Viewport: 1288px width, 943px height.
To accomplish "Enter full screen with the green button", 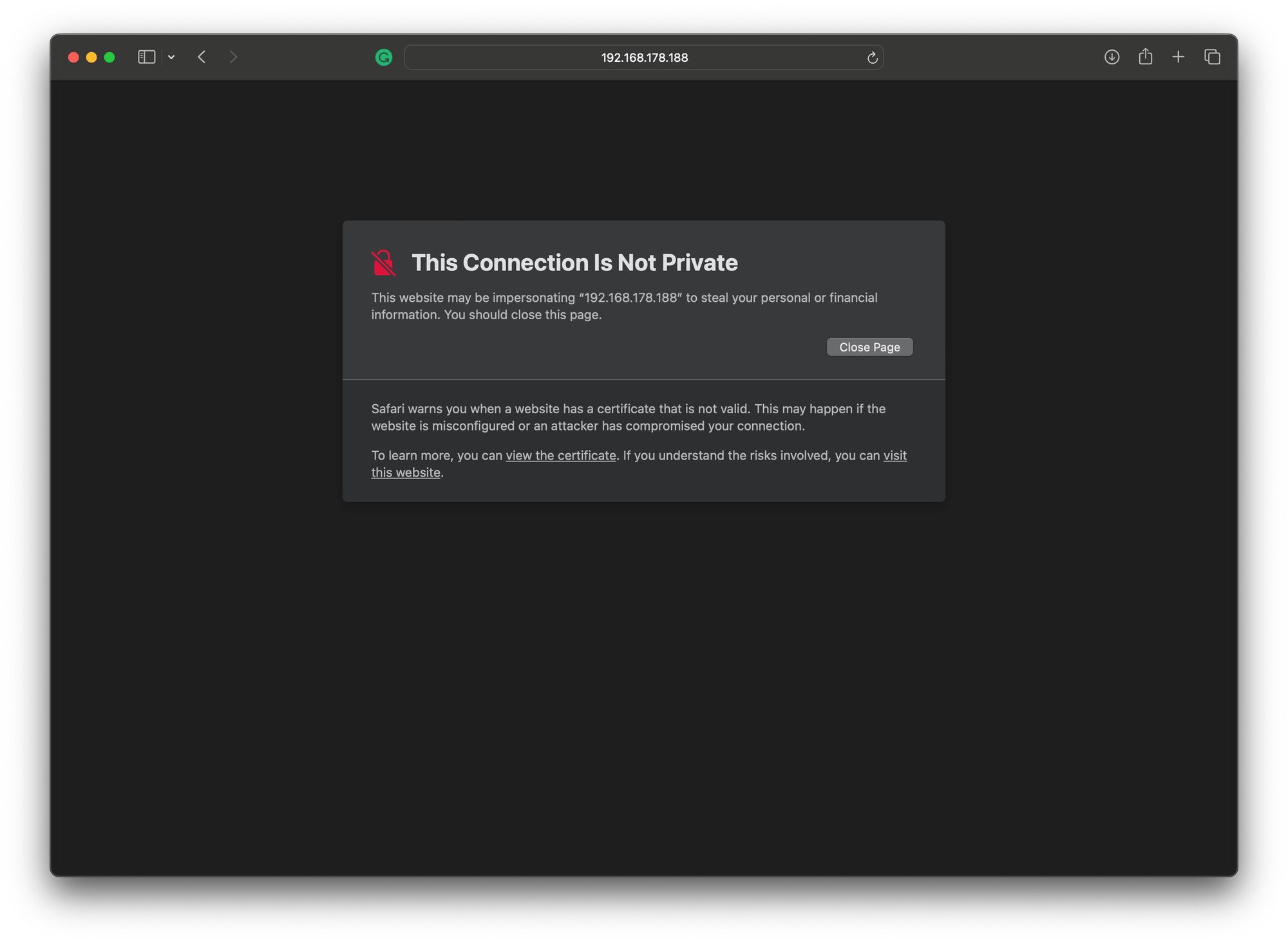I will 109,57.
